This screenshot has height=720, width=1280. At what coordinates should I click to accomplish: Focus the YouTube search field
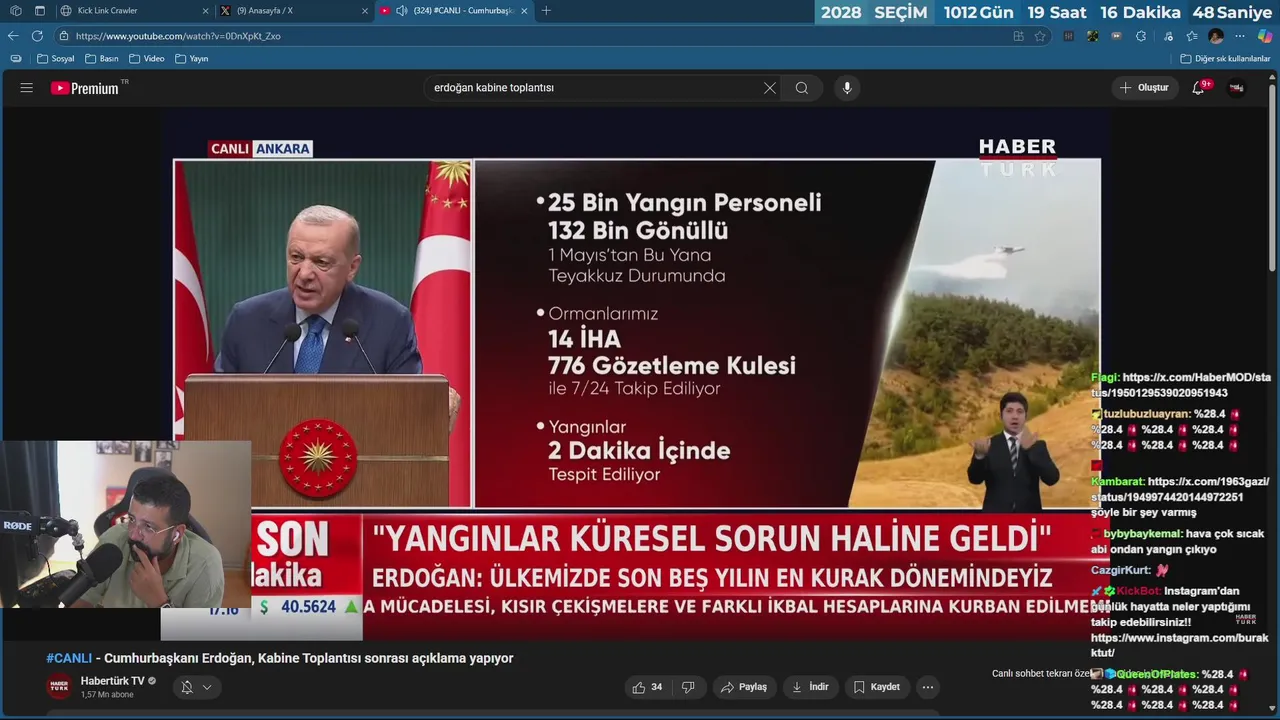[593, 88]
